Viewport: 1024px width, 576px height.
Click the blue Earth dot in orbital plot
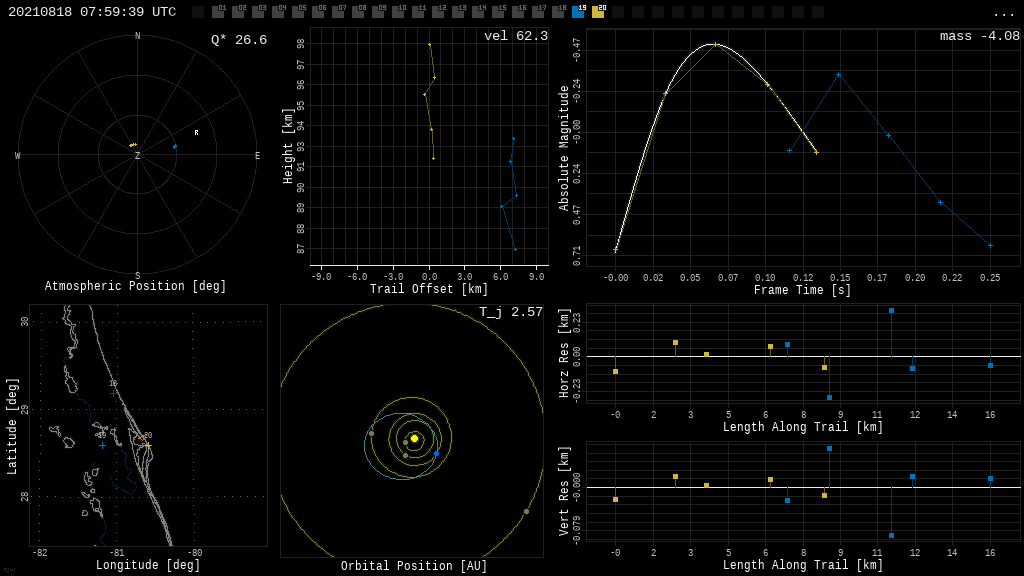click(436, 453)
